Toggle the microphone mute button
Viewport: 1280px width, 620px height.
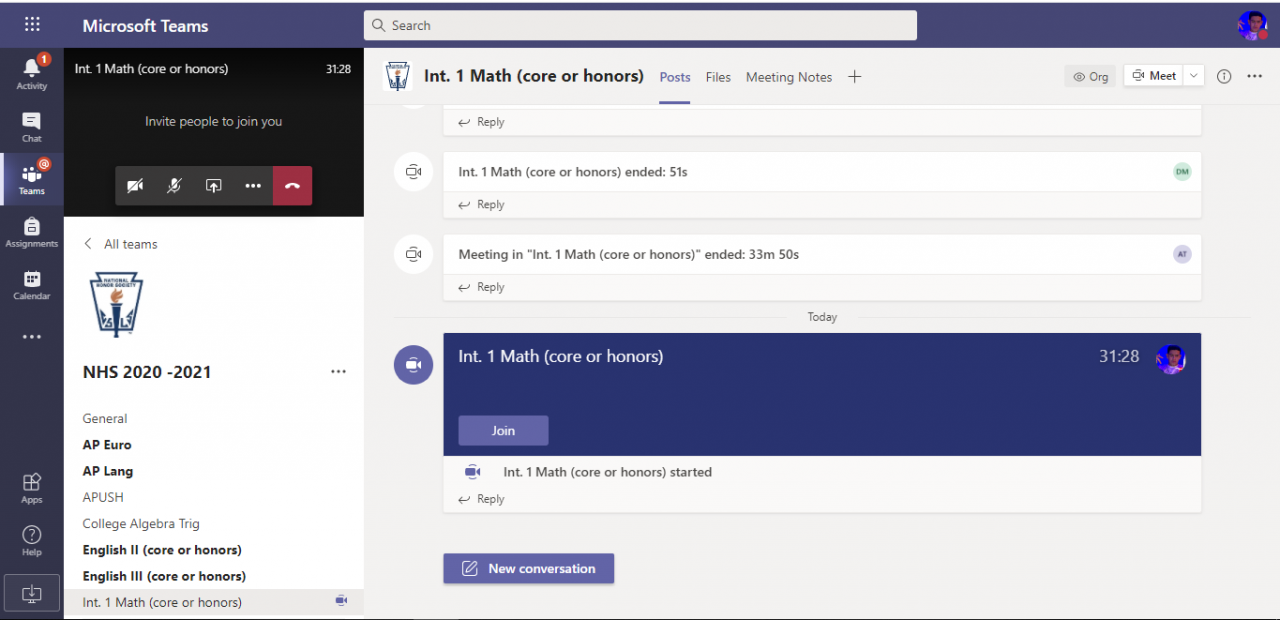click(174, 186)
